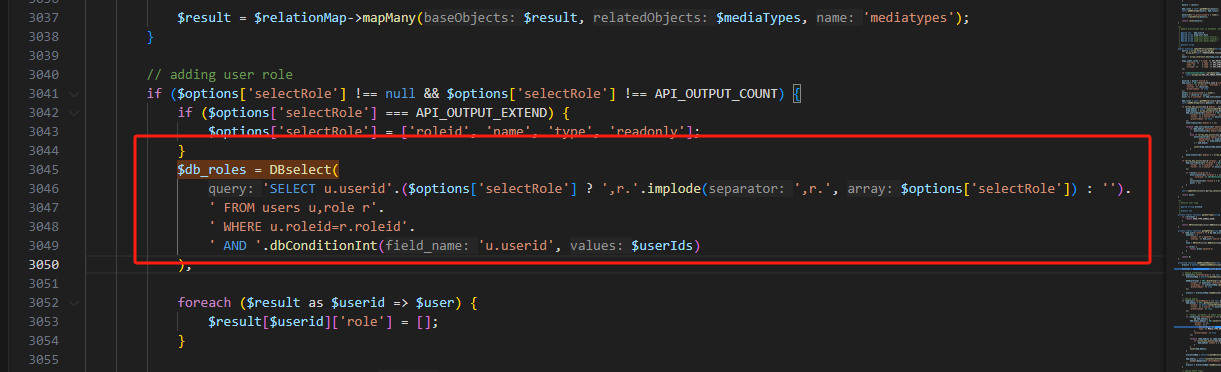The image size is (1221, 372).
Task: Collapse the code fold at line 3041
Action: [x=74, y=94]
